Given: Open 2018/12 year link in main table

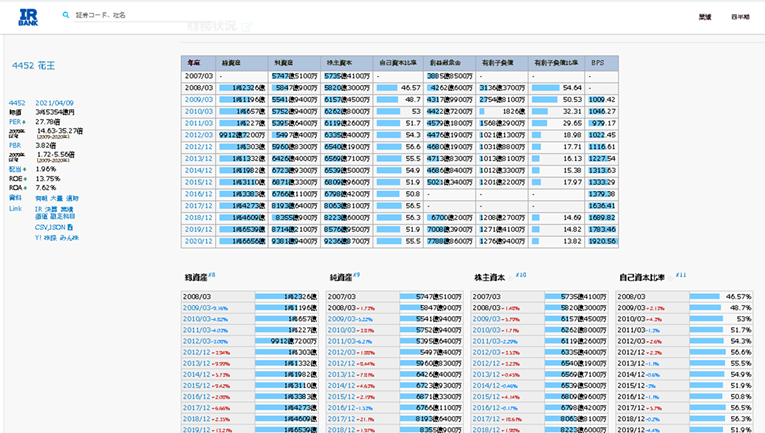Looking at the screenshot, I should [x=199, y=217].
